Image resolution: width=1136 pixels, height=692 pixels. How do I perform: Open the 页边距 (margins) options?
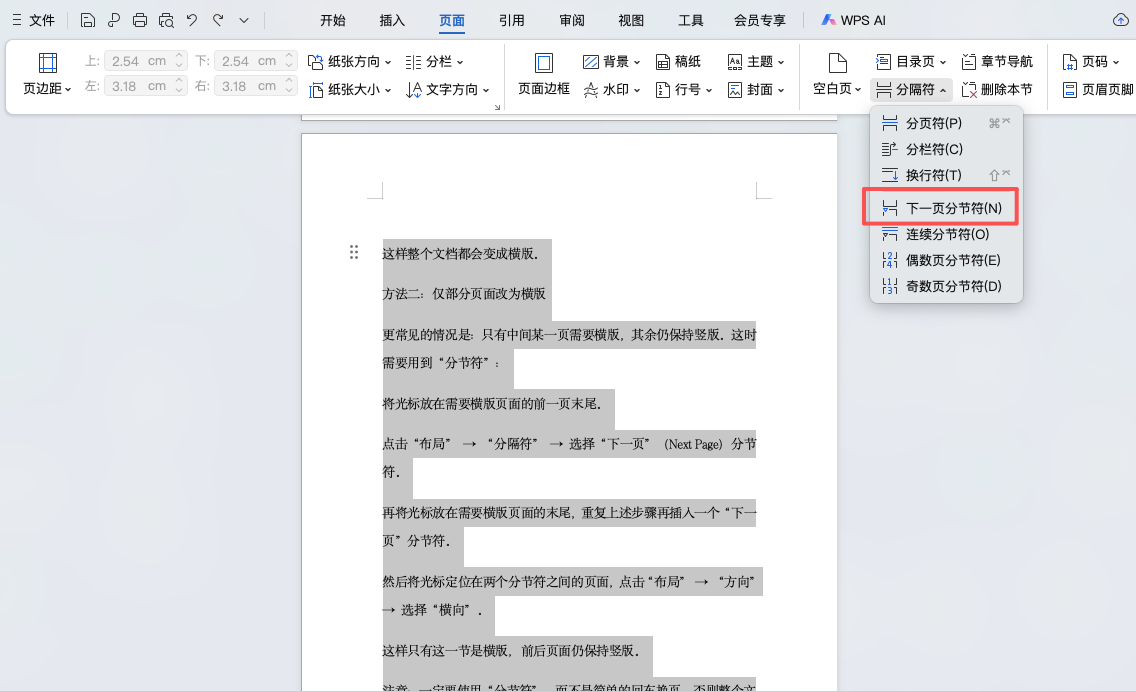point(46,88)
